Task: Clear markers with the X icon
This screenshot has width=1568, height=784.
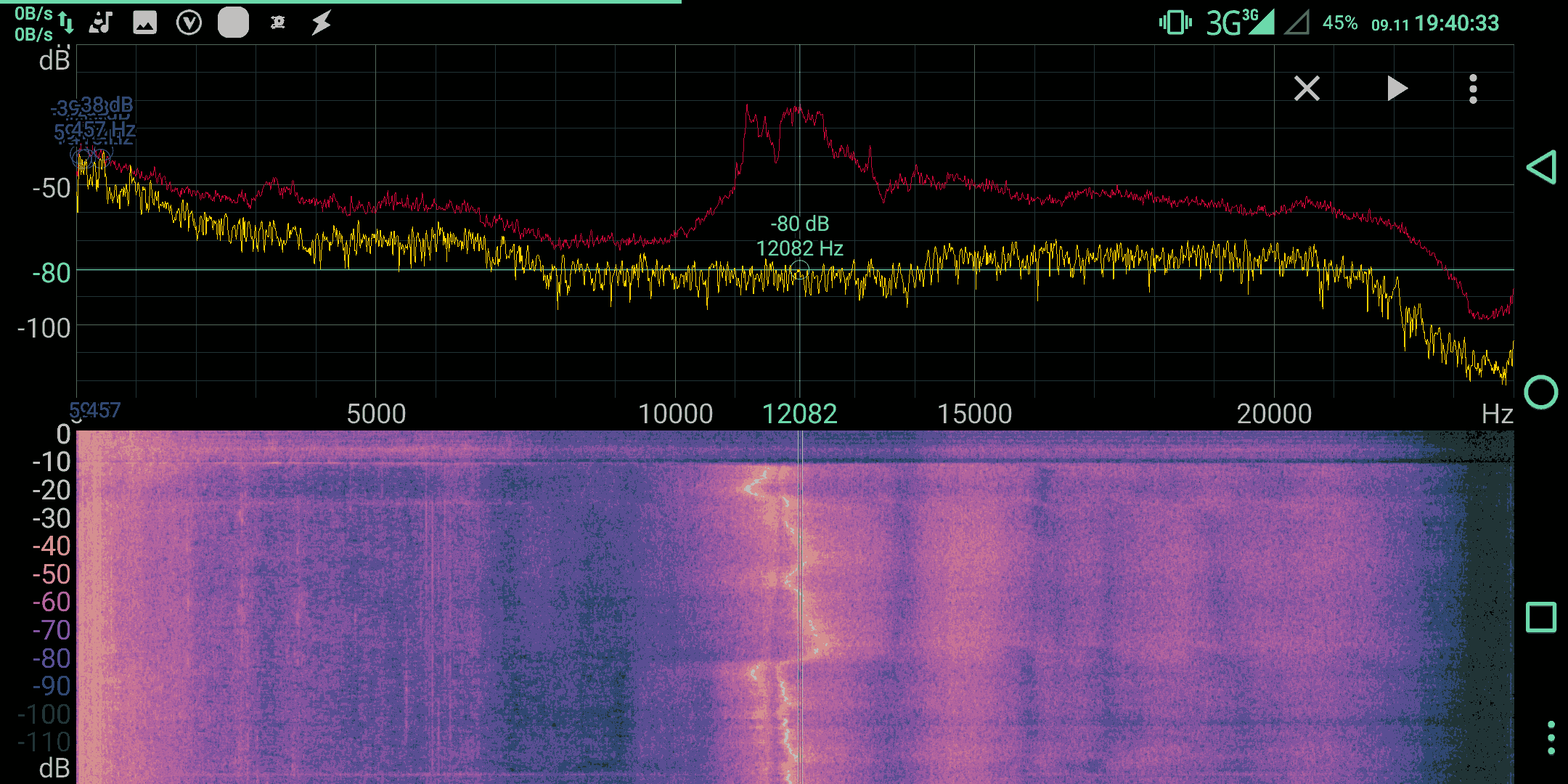Action: [x=1307, y=89]
